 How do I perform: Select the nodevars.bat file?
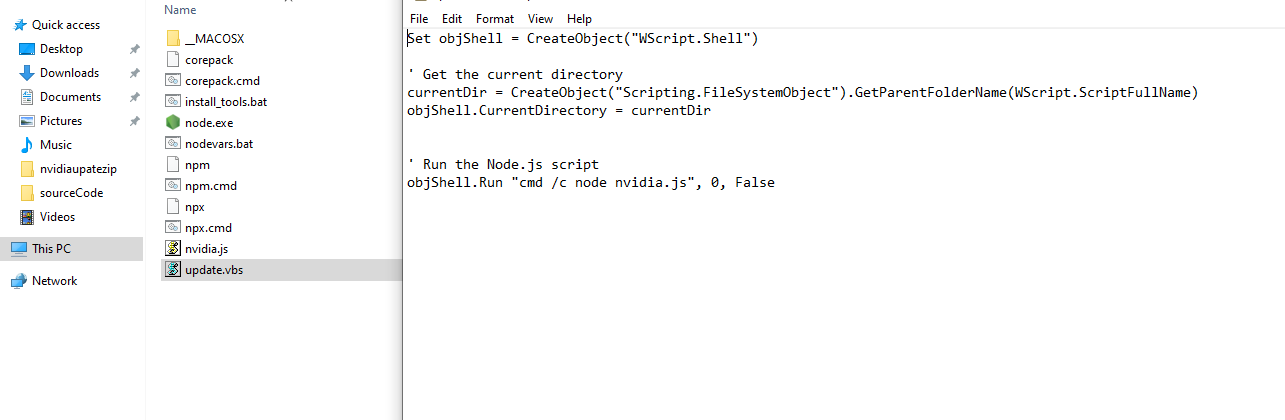point(219,143)
